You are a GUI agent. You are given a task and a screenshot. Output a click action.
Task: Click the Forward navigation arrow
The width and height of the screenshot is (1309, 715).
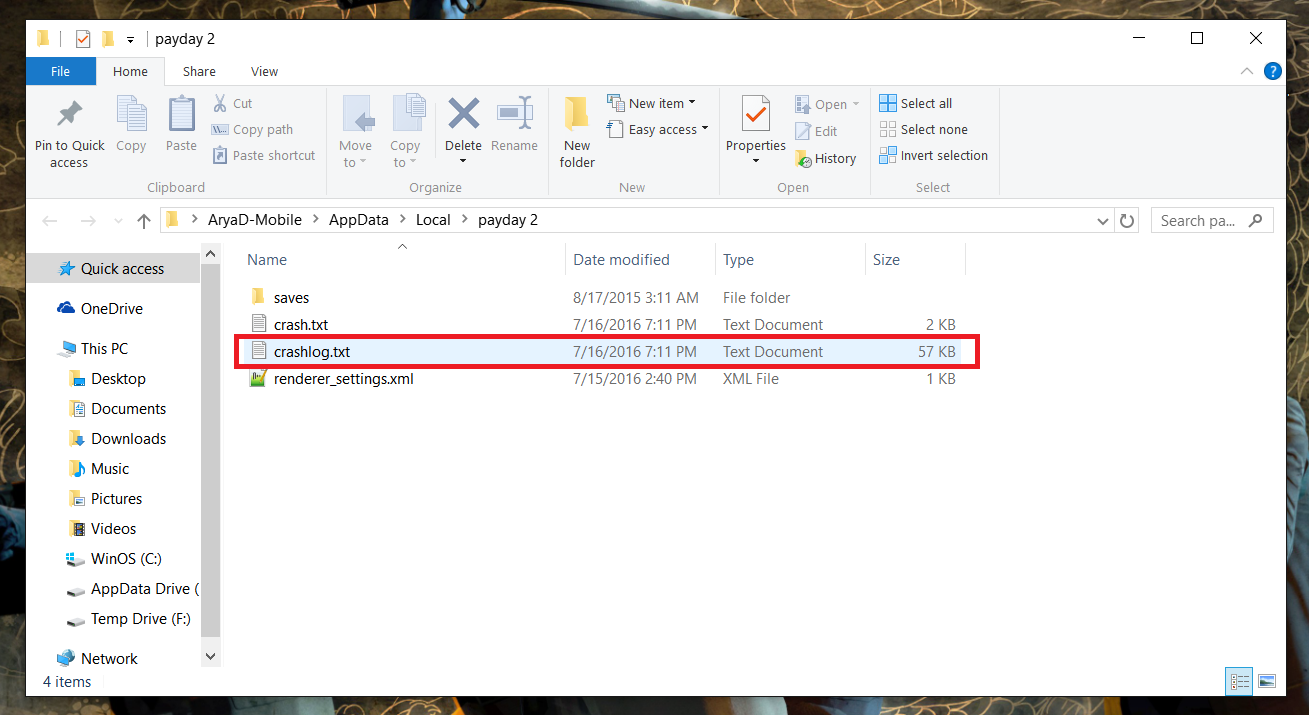[x=88, y=221]
